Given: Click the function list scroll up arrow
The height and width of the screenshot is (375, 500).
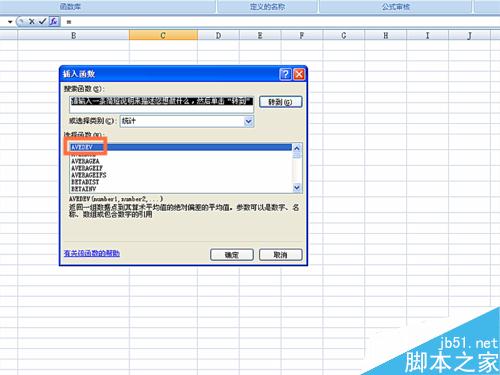Looking at the screenshot, I should click(297, 148).
